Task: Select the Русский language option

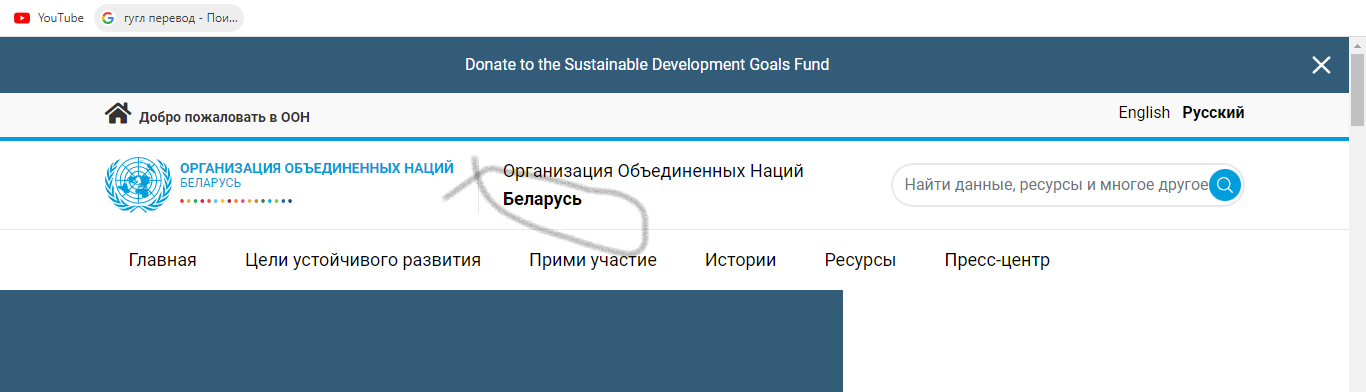Action: point(1213,113)
